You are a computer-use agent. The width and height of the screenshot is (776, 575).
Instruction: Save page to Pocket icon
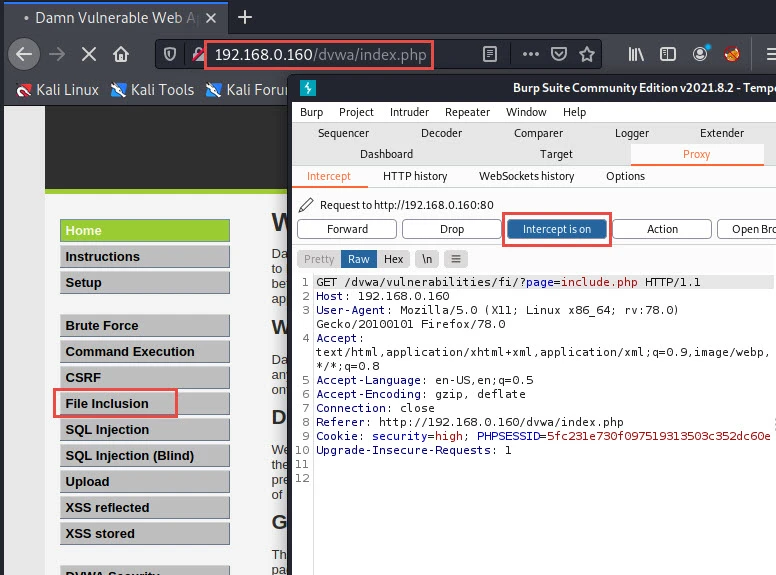tap(559, 54)
